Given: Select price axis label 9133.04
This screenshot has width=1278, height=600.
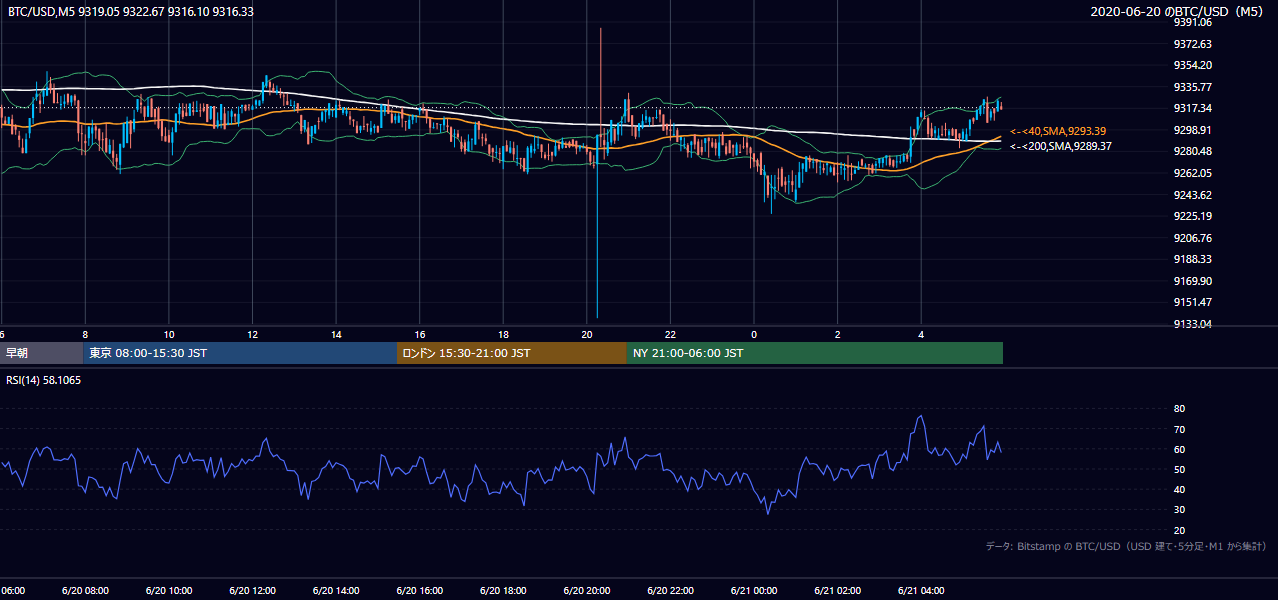Looking at the screenshot, I should [x=1193, y=324].
